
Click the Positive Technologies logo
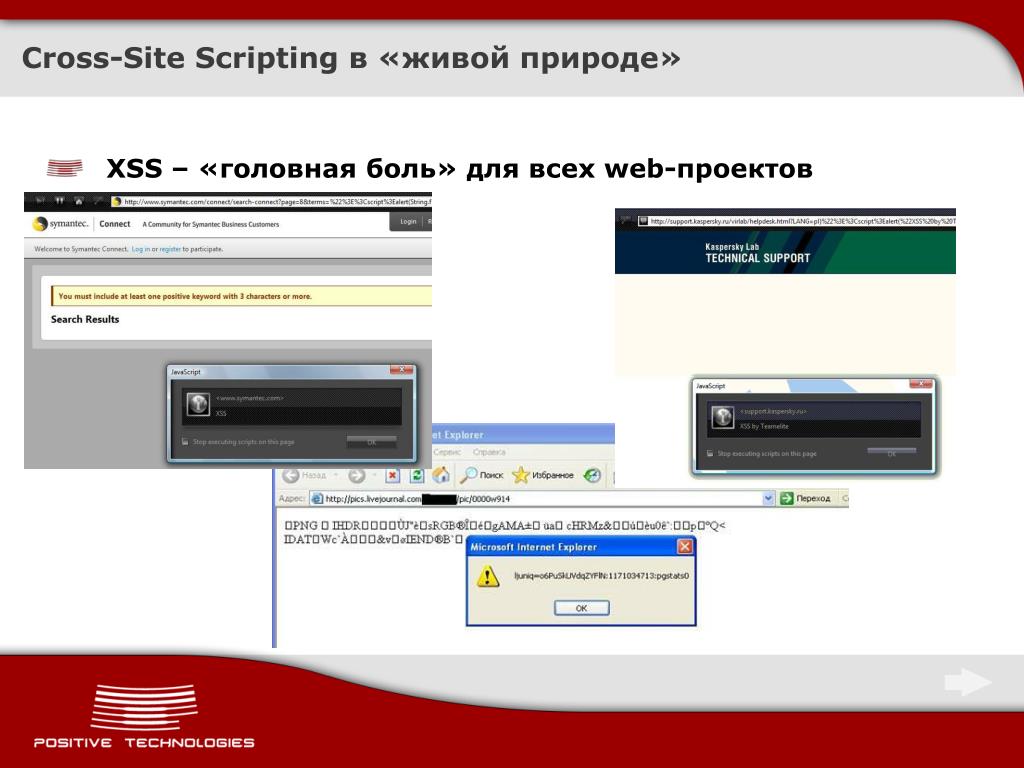point(144,716)
